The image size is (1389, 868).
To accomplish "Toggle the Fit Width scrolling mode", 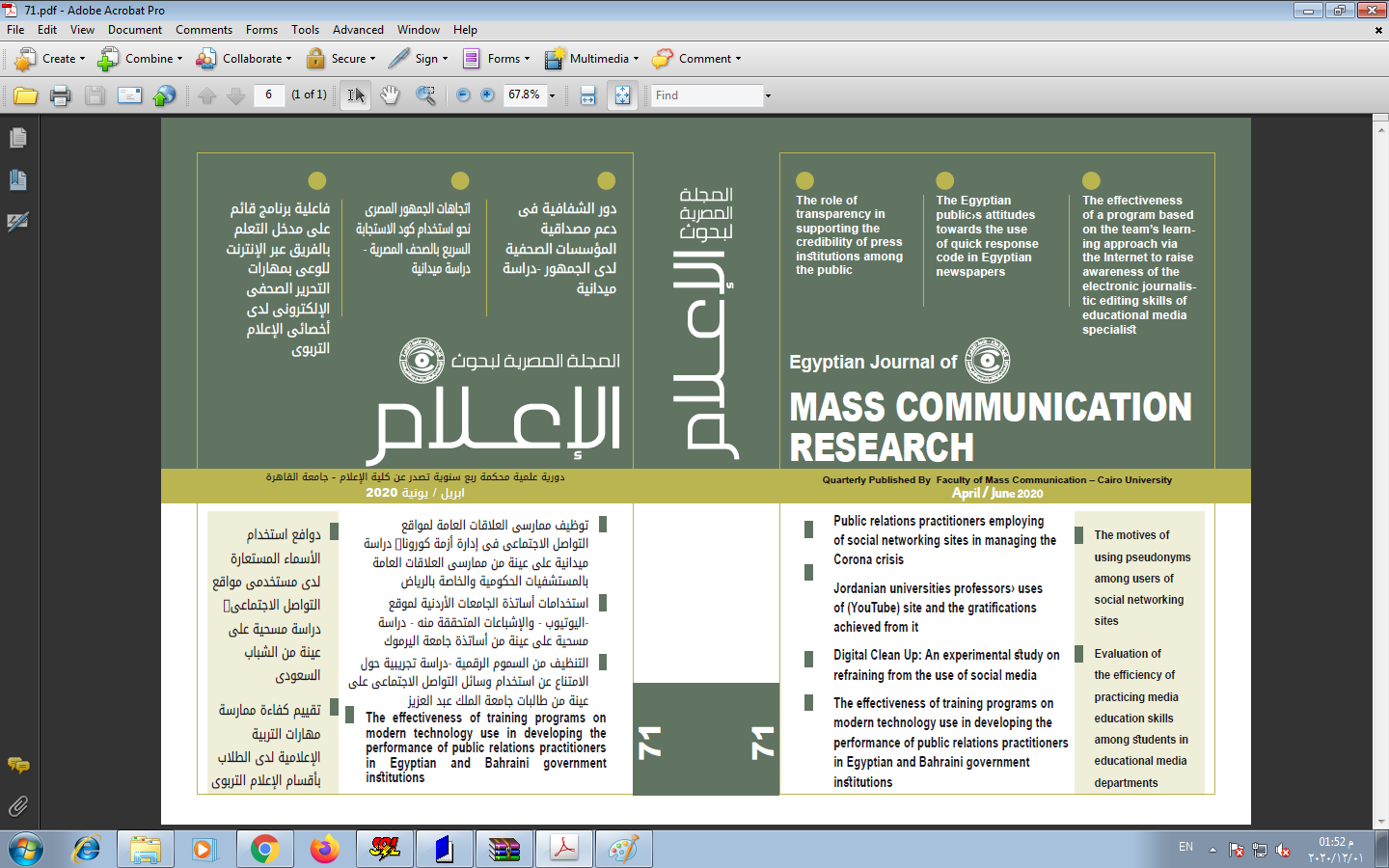I will (x=587, y=95).
